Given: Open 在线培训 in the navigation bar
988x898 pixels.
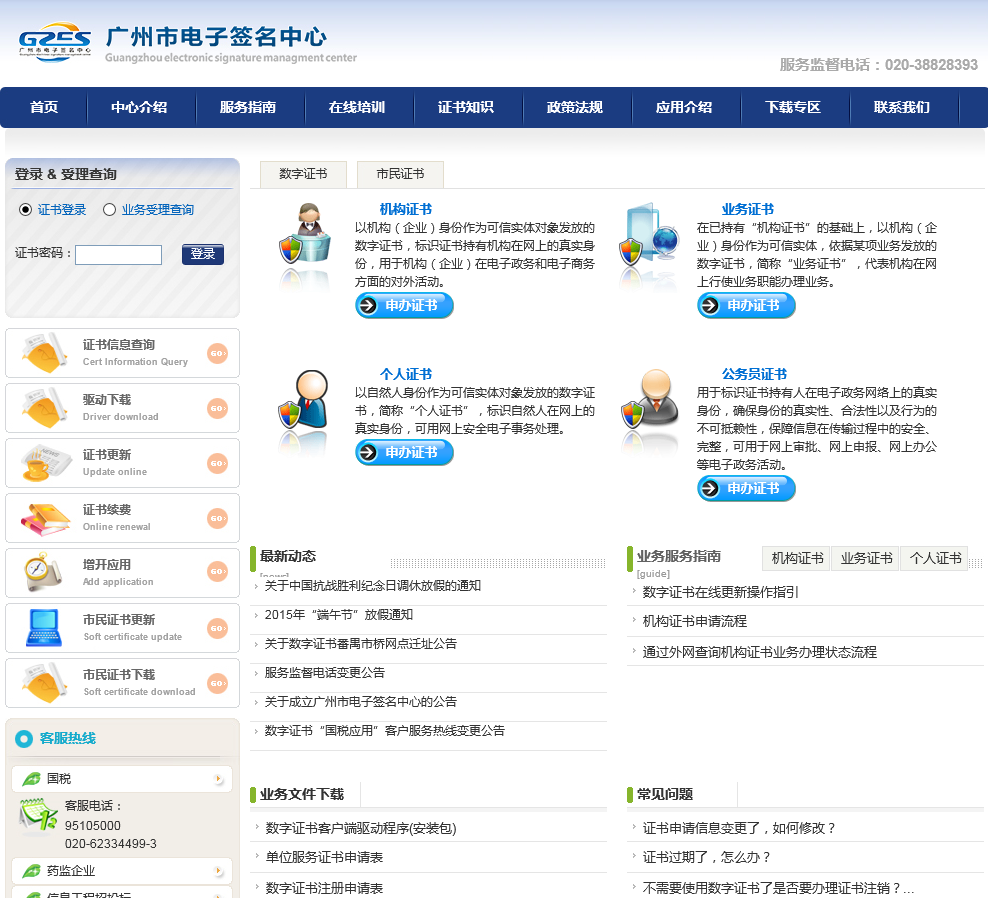Looking at the screenshot, I should click(357, 107).
